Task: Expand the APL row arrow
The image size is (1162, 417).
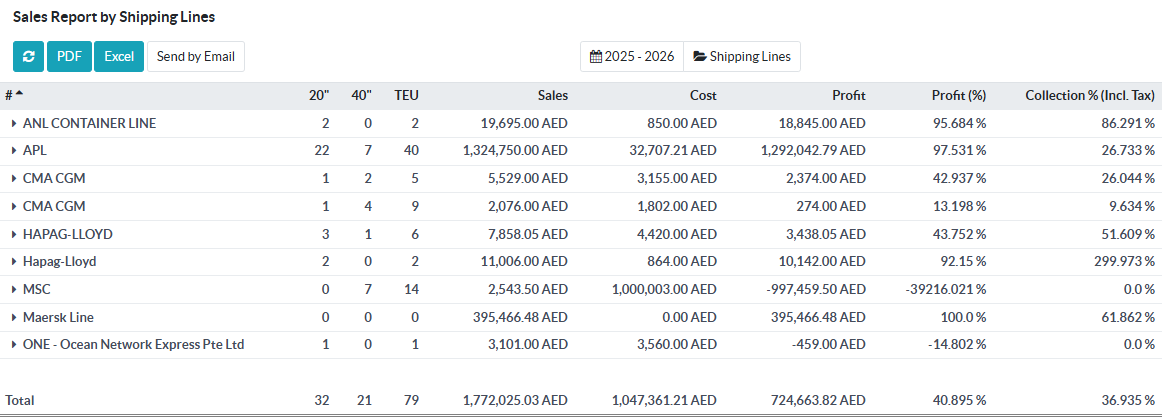Action: click(x=14, y=151)
